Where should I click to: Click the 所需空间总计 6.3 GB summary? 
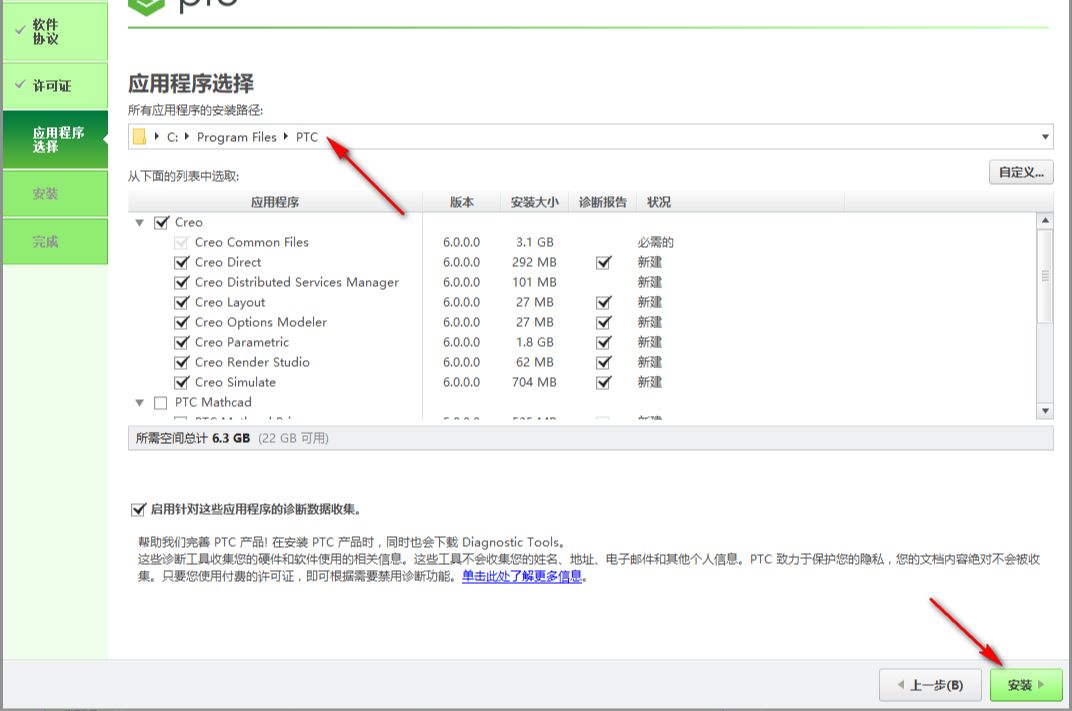[x=193, y=438]
